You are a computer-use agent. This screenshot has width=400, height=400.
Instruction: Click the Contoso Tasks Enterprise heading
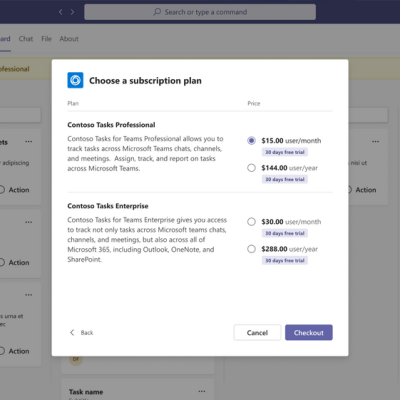108,206
